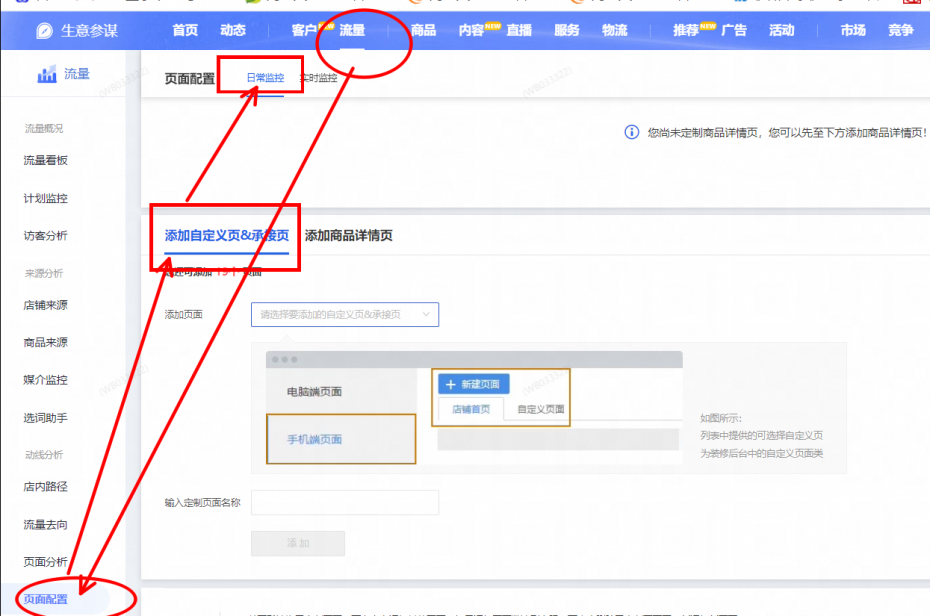
Task: Select 页面配置 in the sidebar
Action: pos(46,599)
